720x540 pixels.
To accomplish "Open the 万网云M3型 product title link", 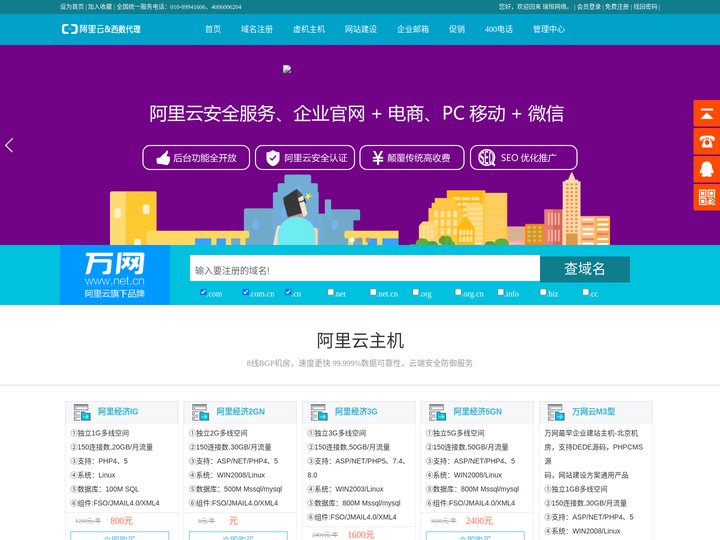I will pyautogui.click(x=593, y=411).
